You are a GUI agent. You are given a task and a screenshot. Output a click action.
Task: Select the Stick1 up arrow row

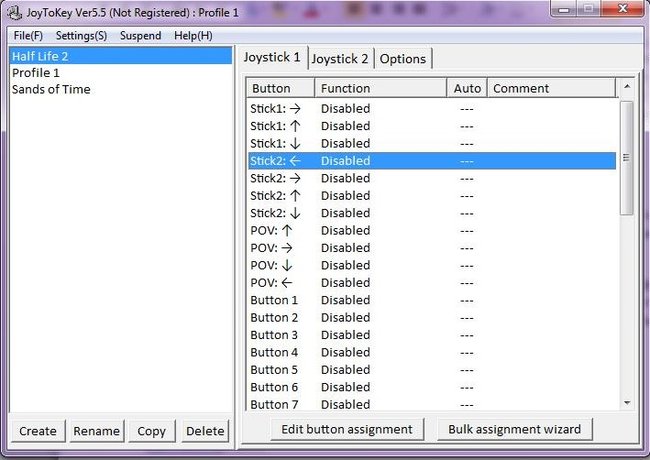click(432, 126)
